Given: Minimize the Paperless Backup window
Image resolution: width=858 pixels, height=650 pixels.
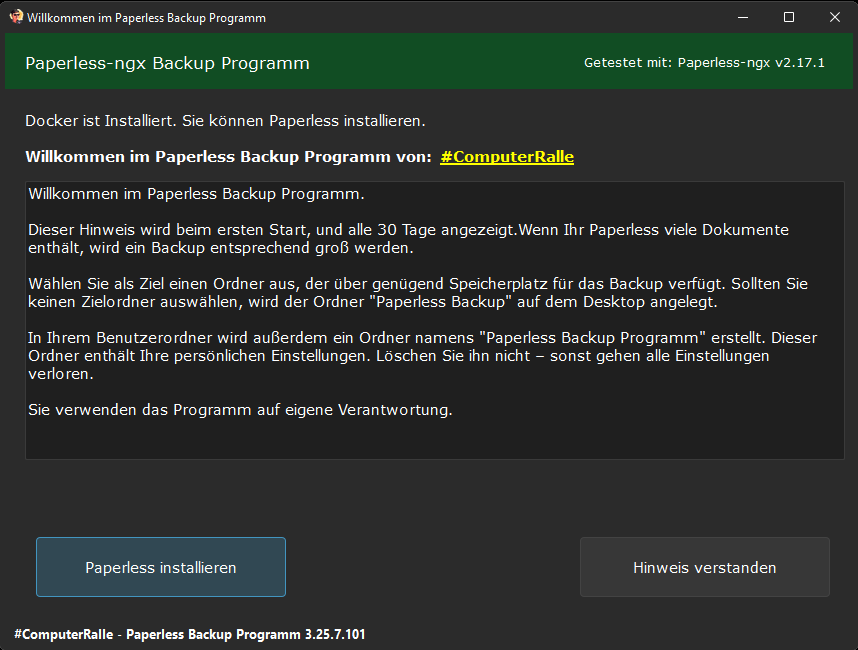Looking at the screenshot, I should click(x=742, y=17).
